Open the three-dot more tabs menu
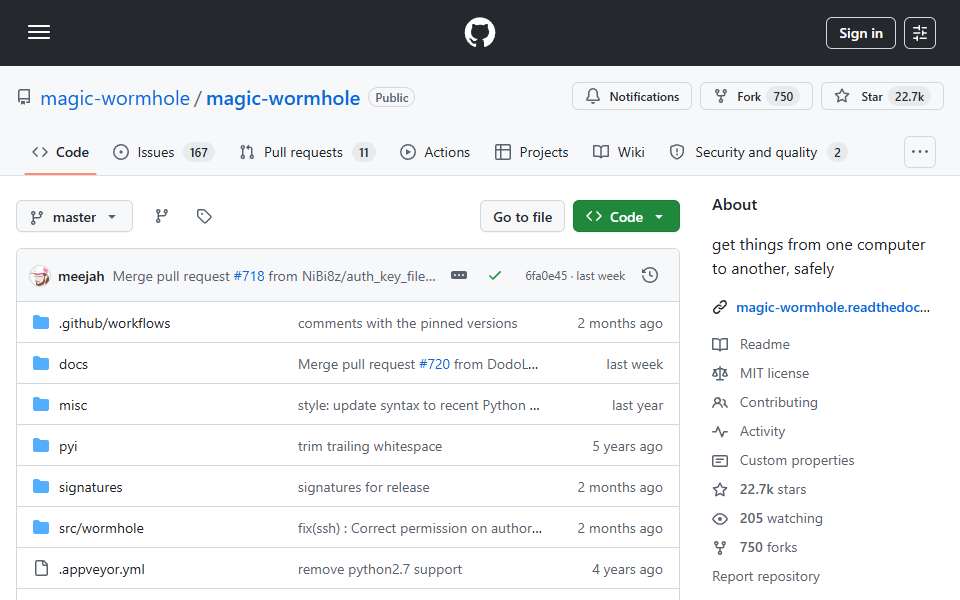The image size is (960, 600). tap(920, 152)
